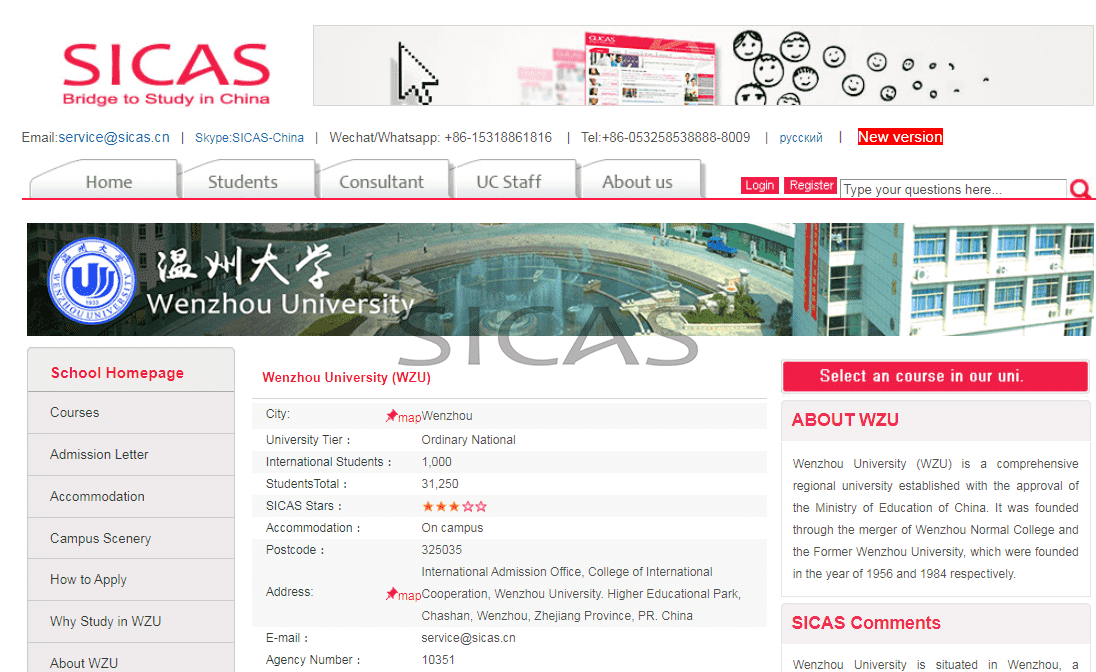Click the Wechat/Whatsapp number +86-15318861816
Screen dimensions: 1096x672
pyautogui.click(x=498, y=138)
